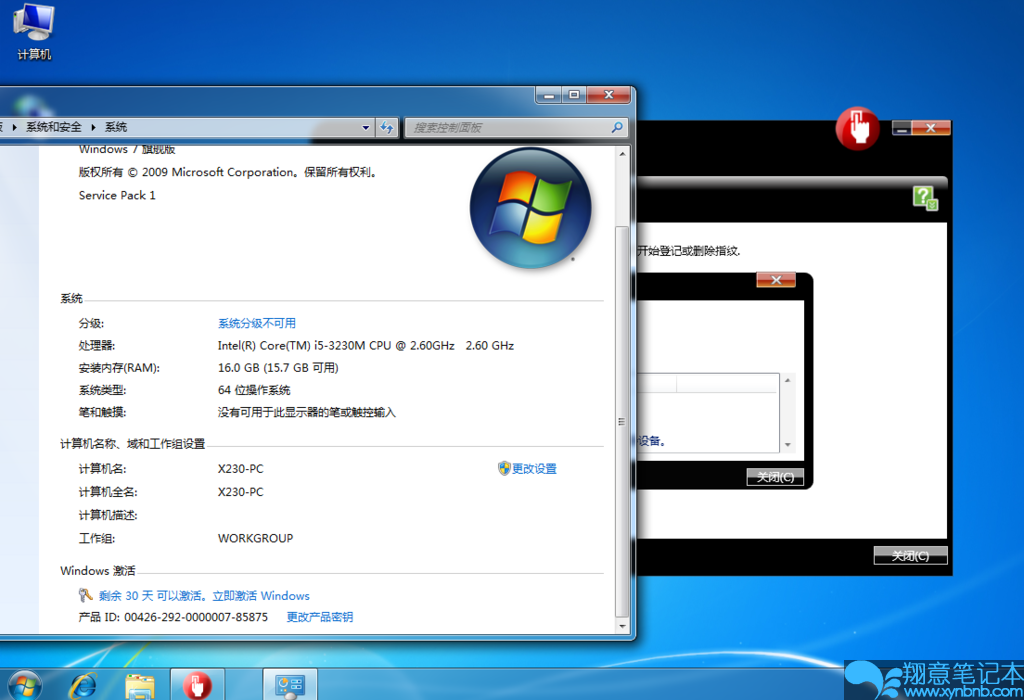The width and height of the screenshot is (1024, 700).
Task: Open the address bar history dropdown
Action: [366, 127]
